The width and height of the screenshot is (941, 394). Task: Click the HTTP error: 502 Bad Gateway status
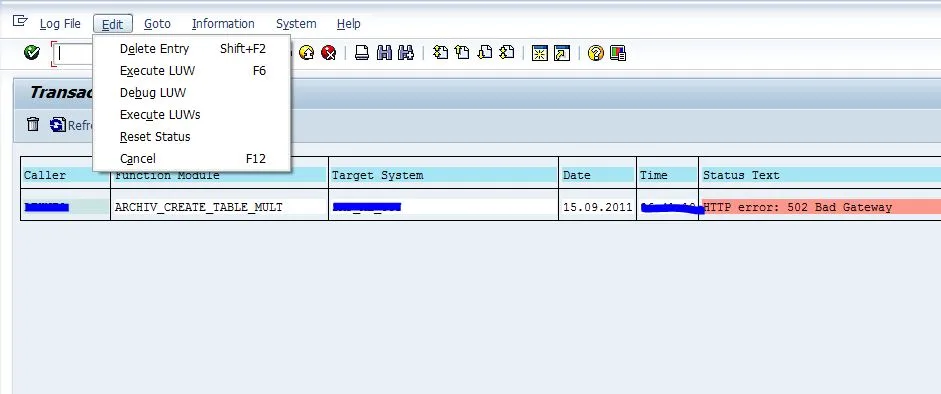click(x=821, y=207)
